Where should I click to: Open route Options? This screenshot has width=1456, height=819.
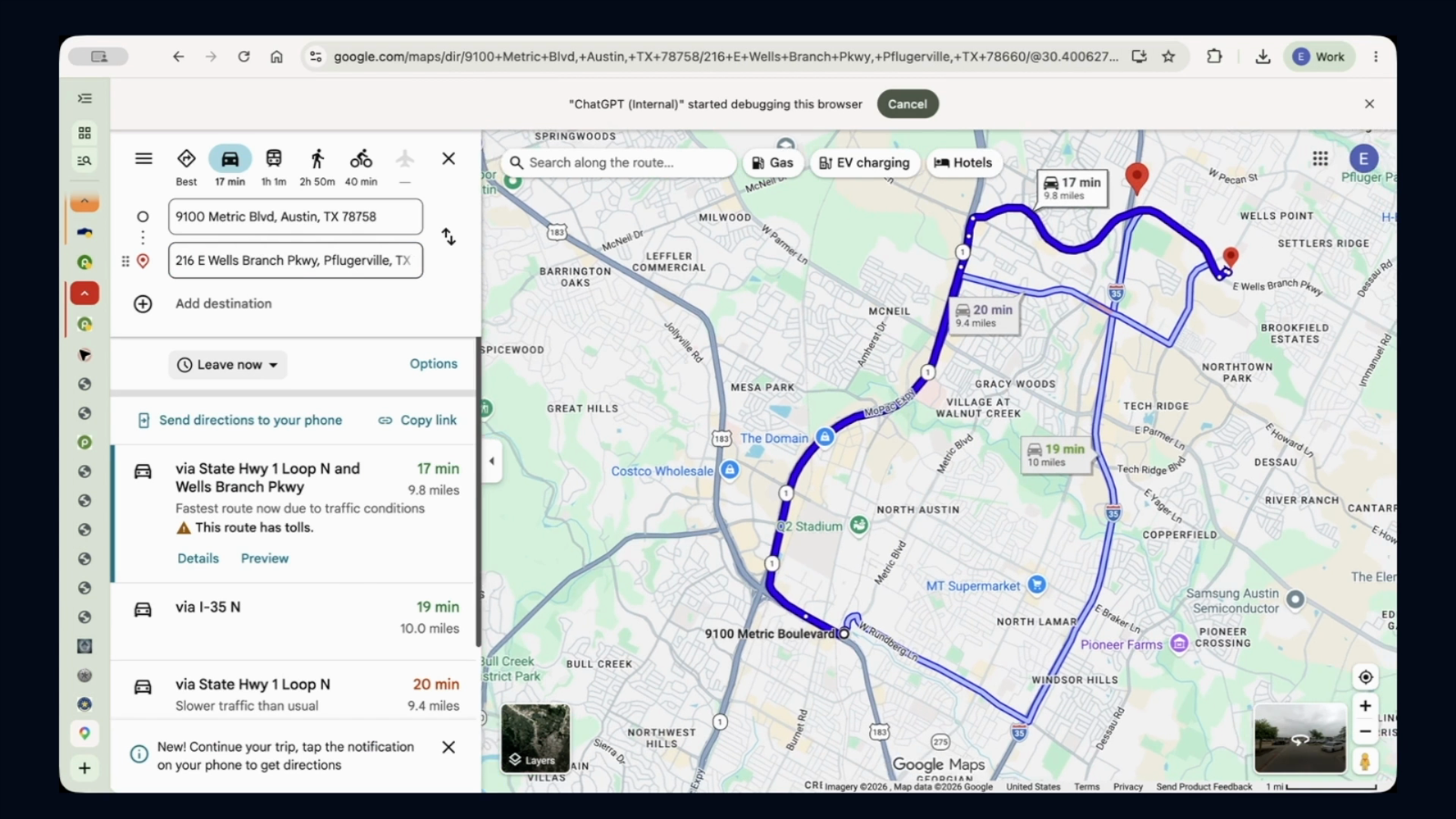pyautogui.click(x=433, y=363)
